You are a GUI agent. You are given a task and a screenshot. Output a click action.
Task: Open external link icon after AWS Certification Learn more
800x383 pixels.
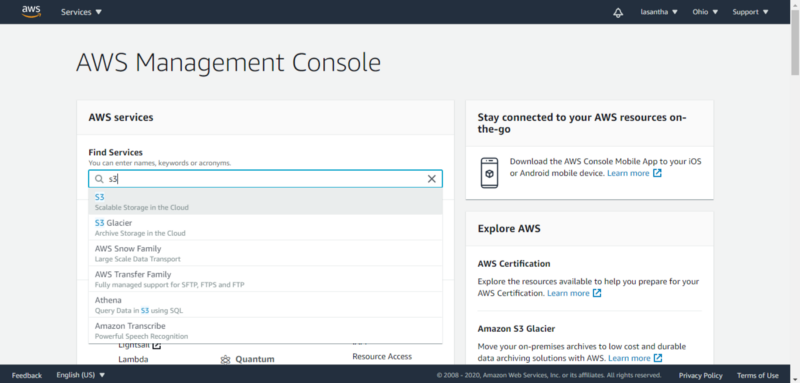597,293
